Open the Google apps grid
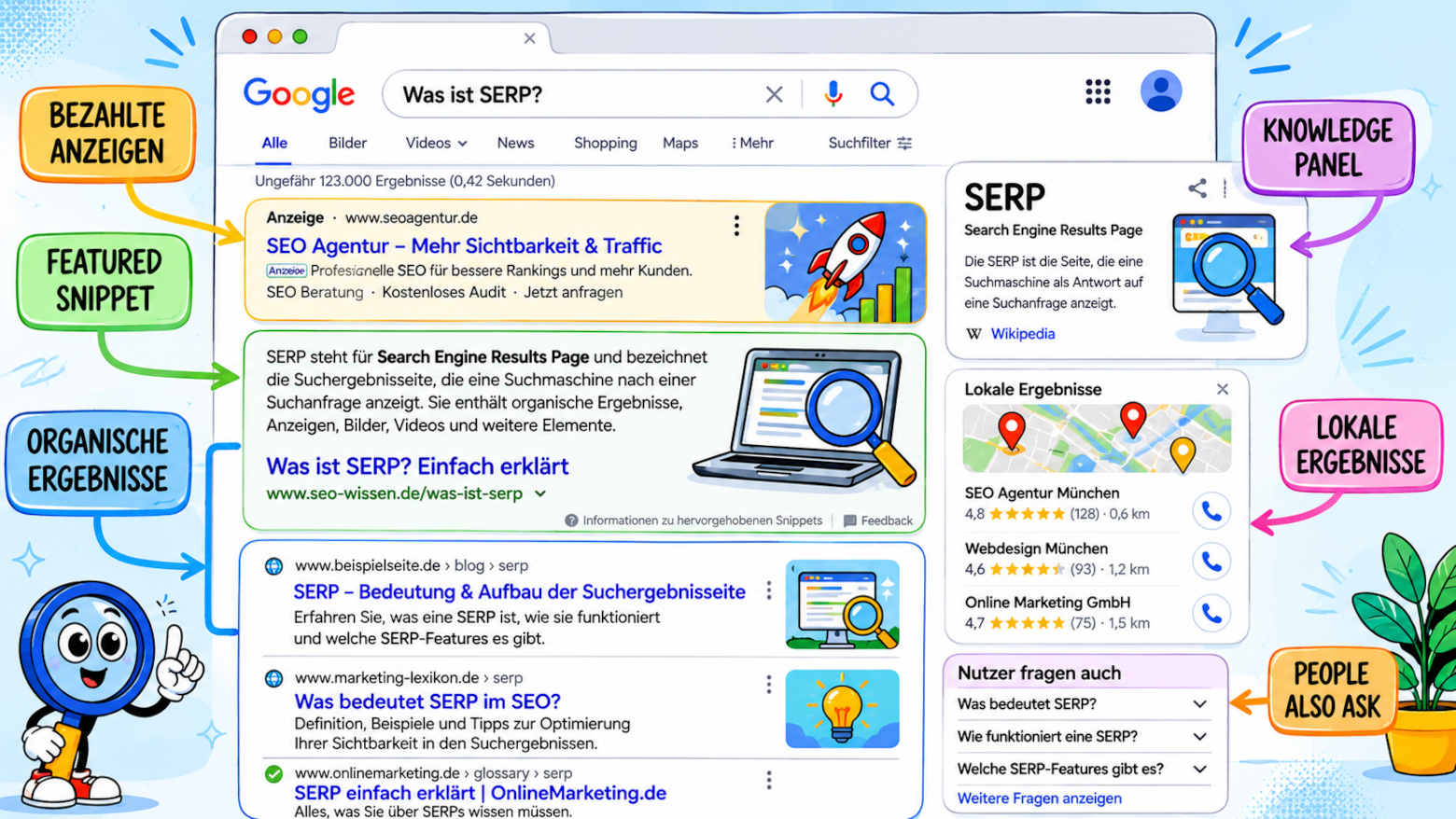Viewport: 1456px width, 819px height. [1098, 91]
